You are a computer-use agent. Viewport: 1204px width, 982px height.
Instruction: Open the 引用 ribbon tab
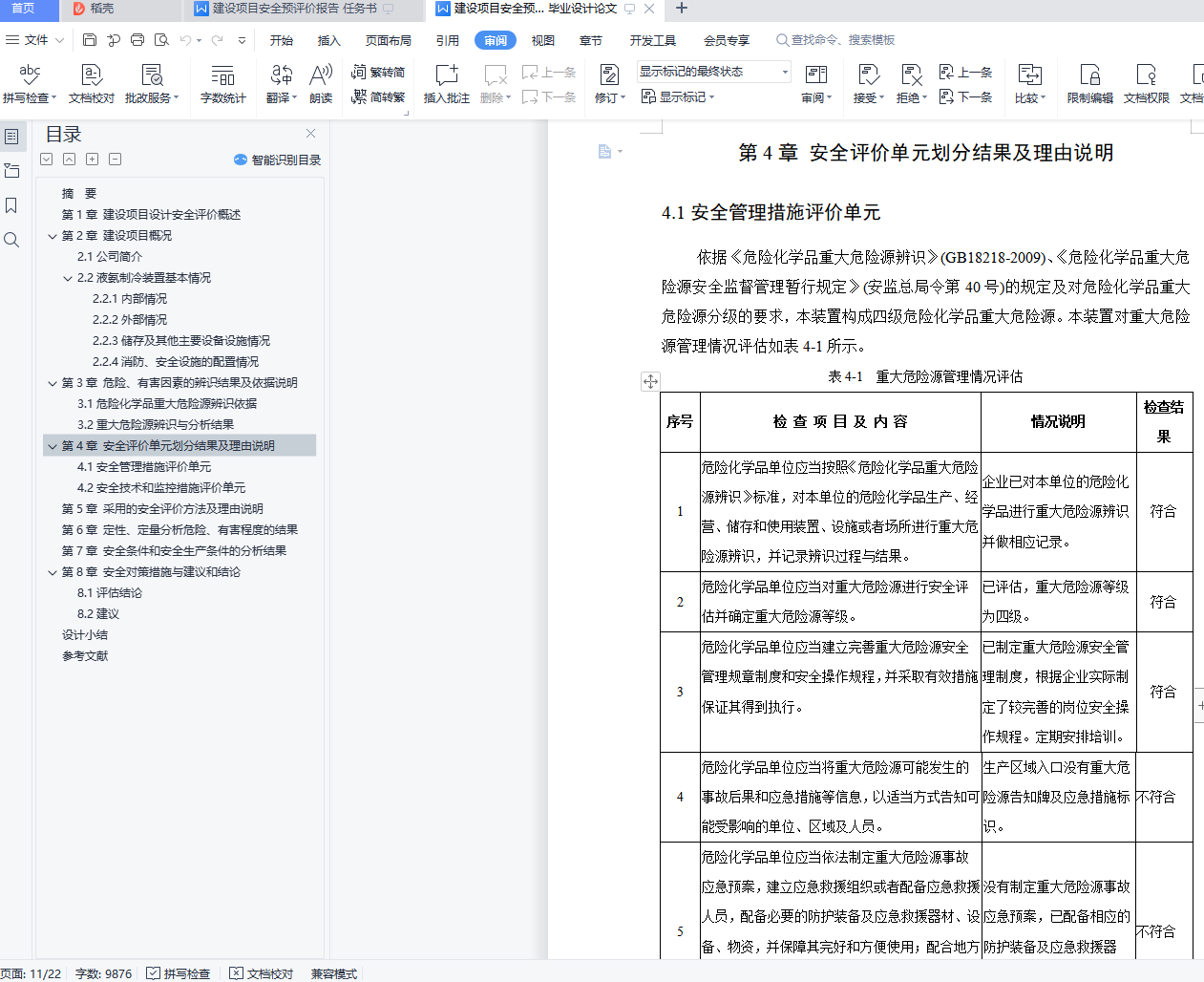tap(448, 40)
